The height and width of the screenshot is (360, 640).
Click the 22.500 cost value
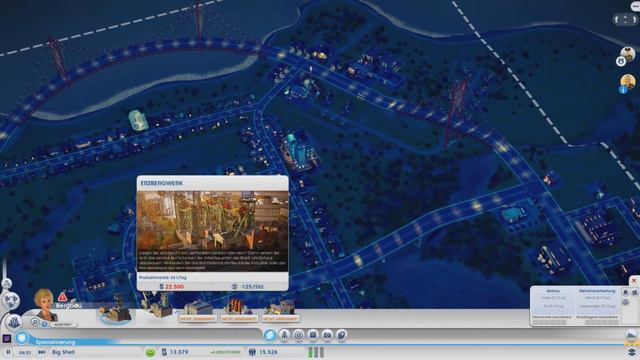174,287
